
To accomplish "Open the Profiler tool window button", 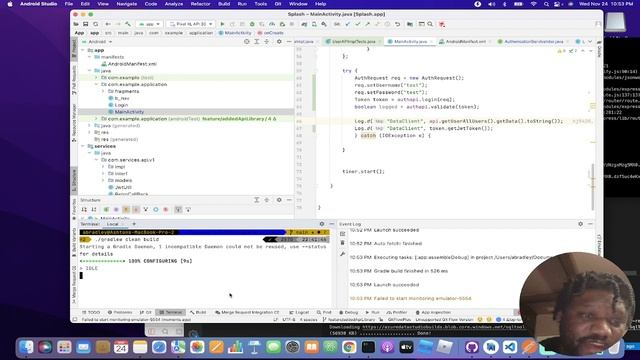I will click(x=397, y=312).
